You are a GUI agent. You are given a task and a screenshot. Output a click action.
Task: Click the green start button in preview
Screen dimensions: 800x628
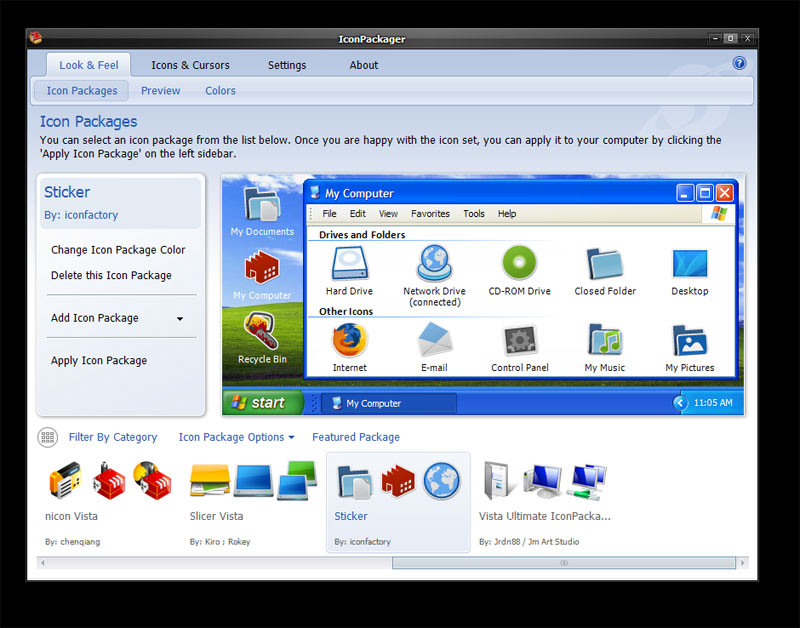click(263, 403)
